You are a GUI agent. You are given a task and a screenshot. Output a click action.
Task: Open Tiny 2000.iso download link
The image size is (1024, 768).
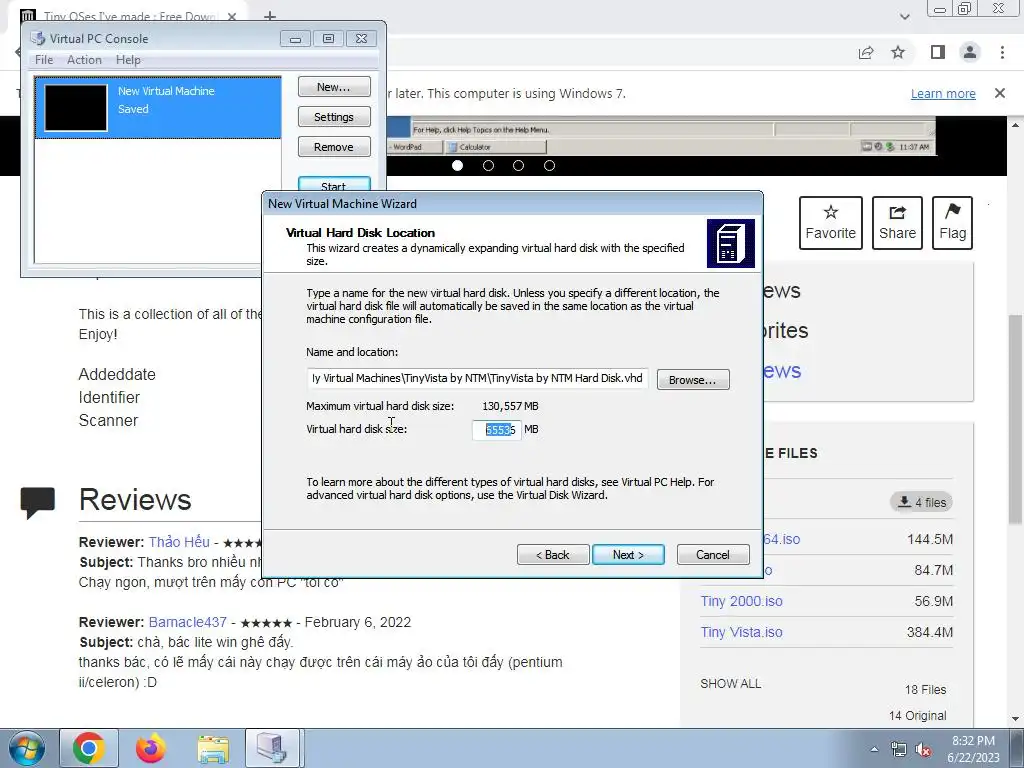(x=741, y=601)
